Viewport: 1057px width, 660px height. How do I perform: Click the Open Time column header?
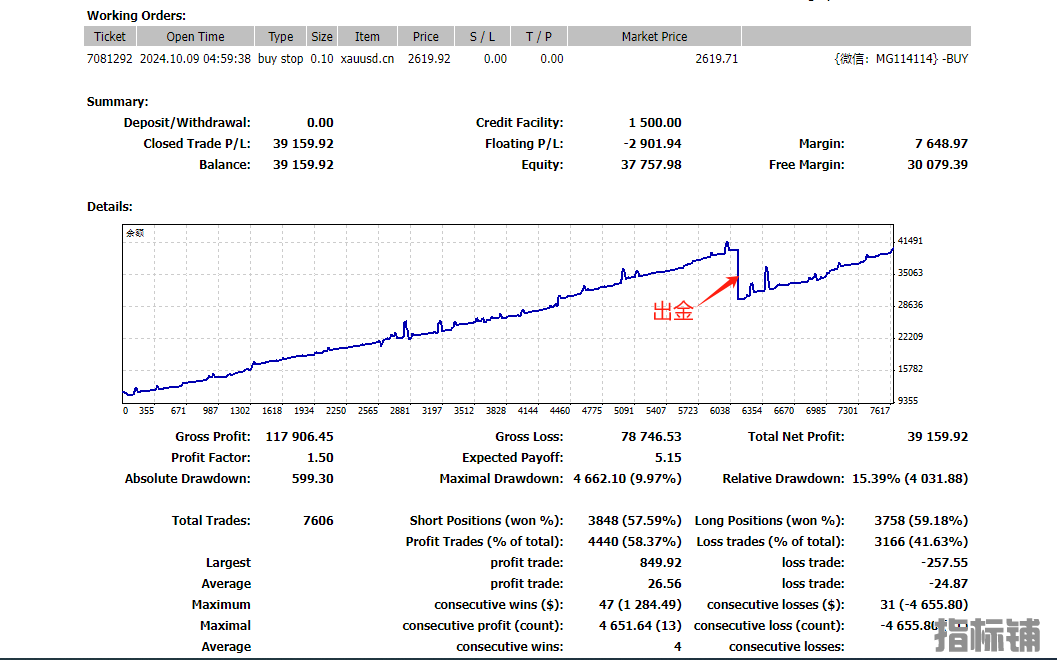click(195, 37)
